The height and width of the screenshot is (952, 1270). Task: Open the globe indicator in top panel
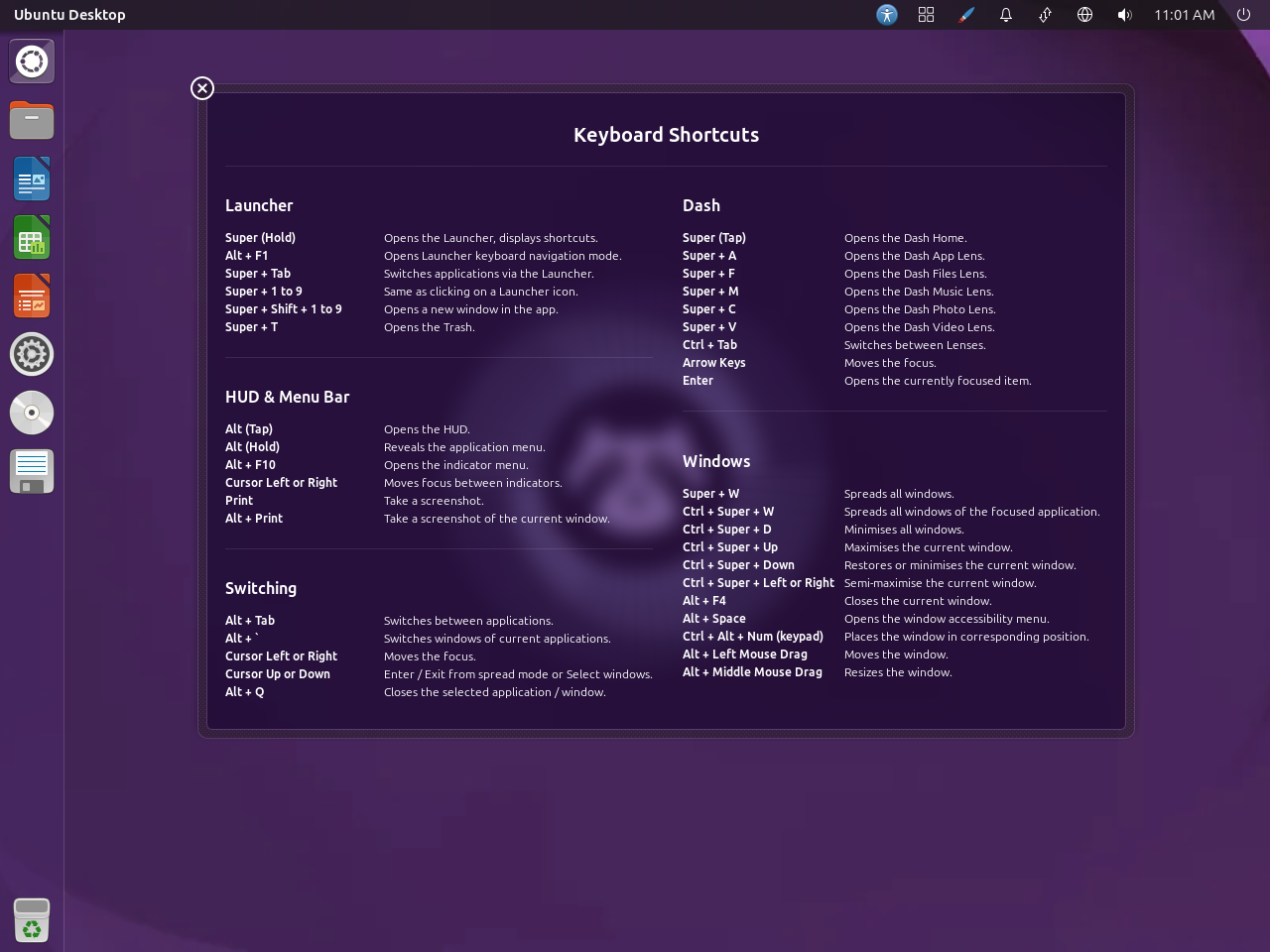coord(1085,15)
